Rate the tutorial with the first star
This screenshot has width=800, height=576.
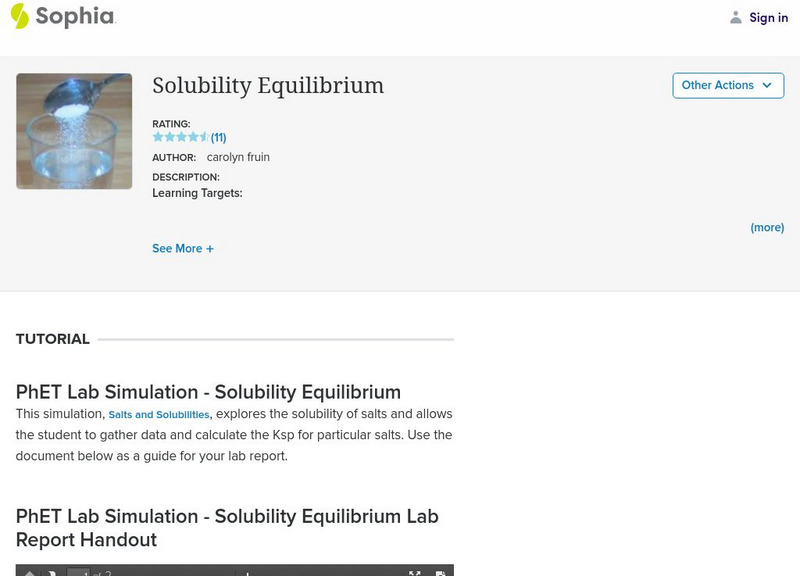coord(158,137)
